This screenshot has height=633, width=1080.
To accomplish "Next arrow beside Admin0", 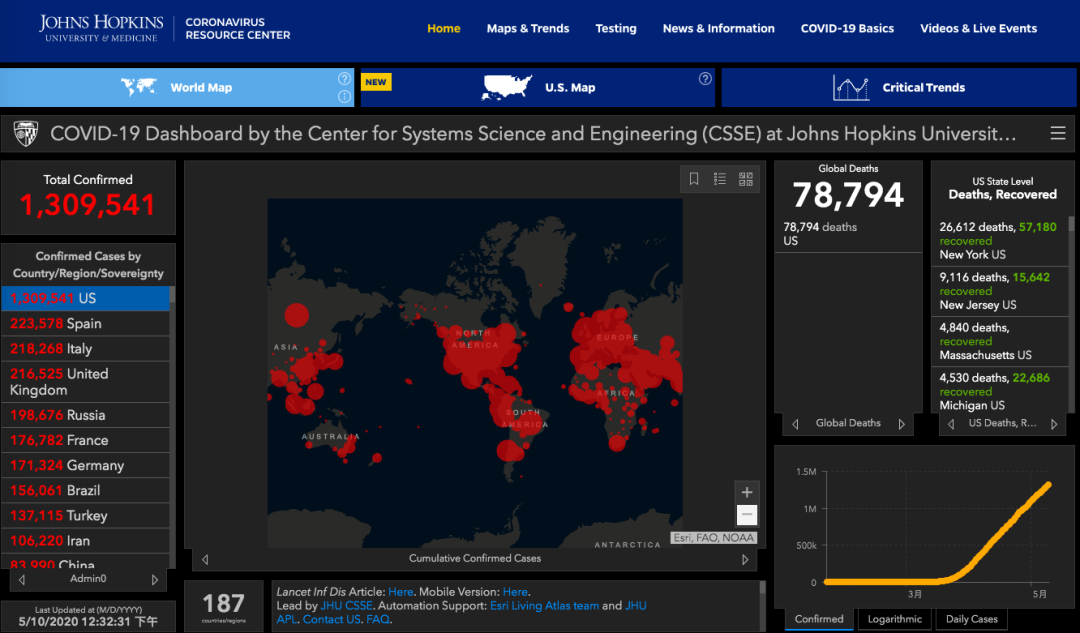I will pyautogui.click(x=154, y=580).
